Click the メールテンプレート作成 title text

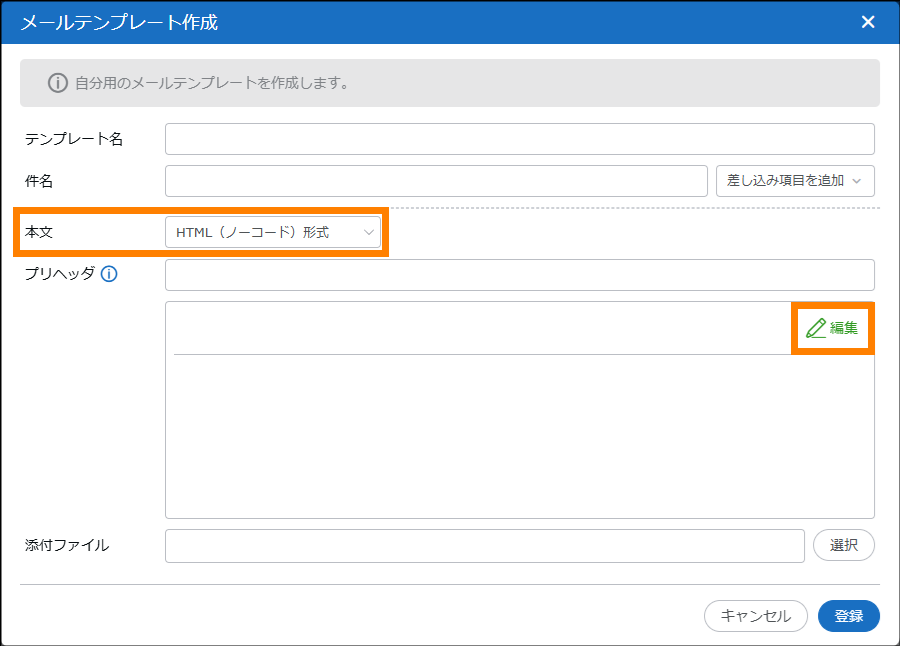(119, 22)
